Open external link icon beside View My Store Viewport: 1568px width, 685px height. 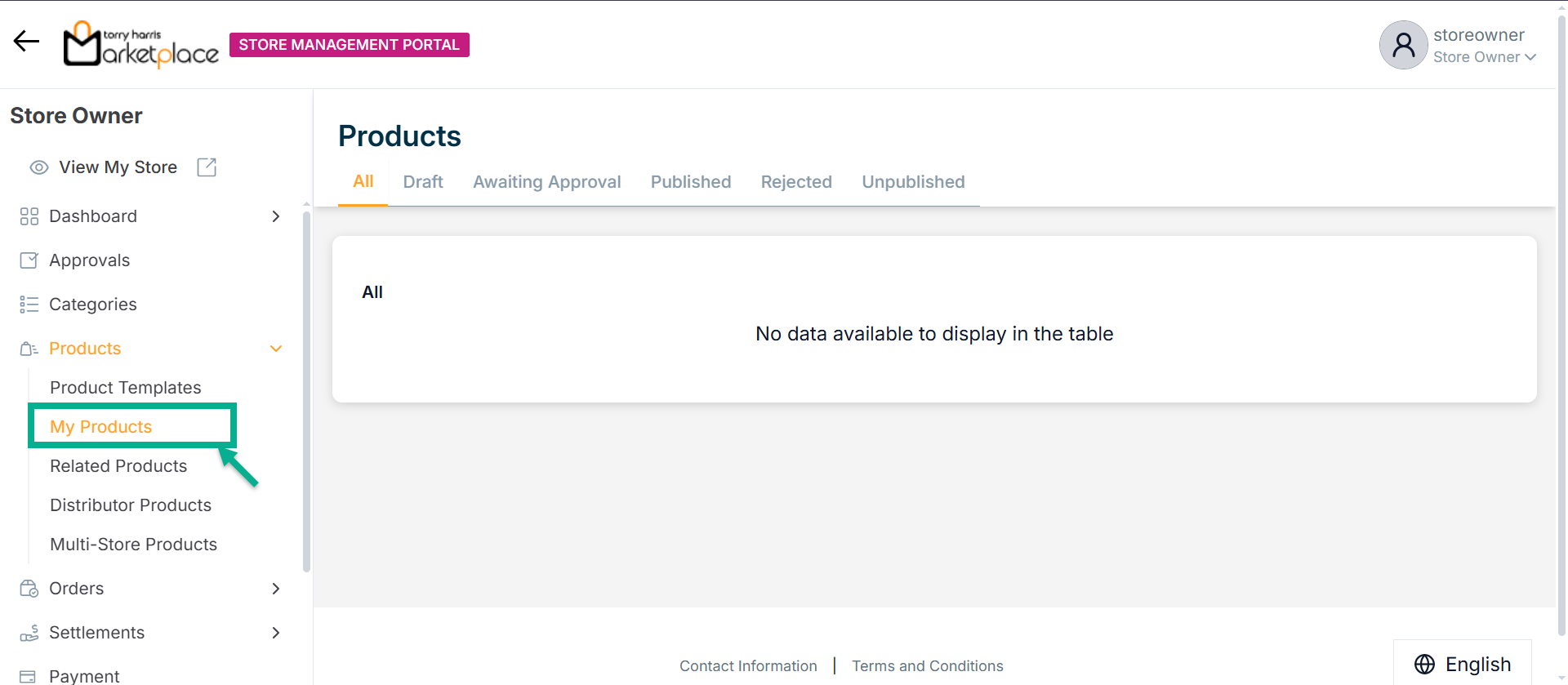tap(207, 167)
